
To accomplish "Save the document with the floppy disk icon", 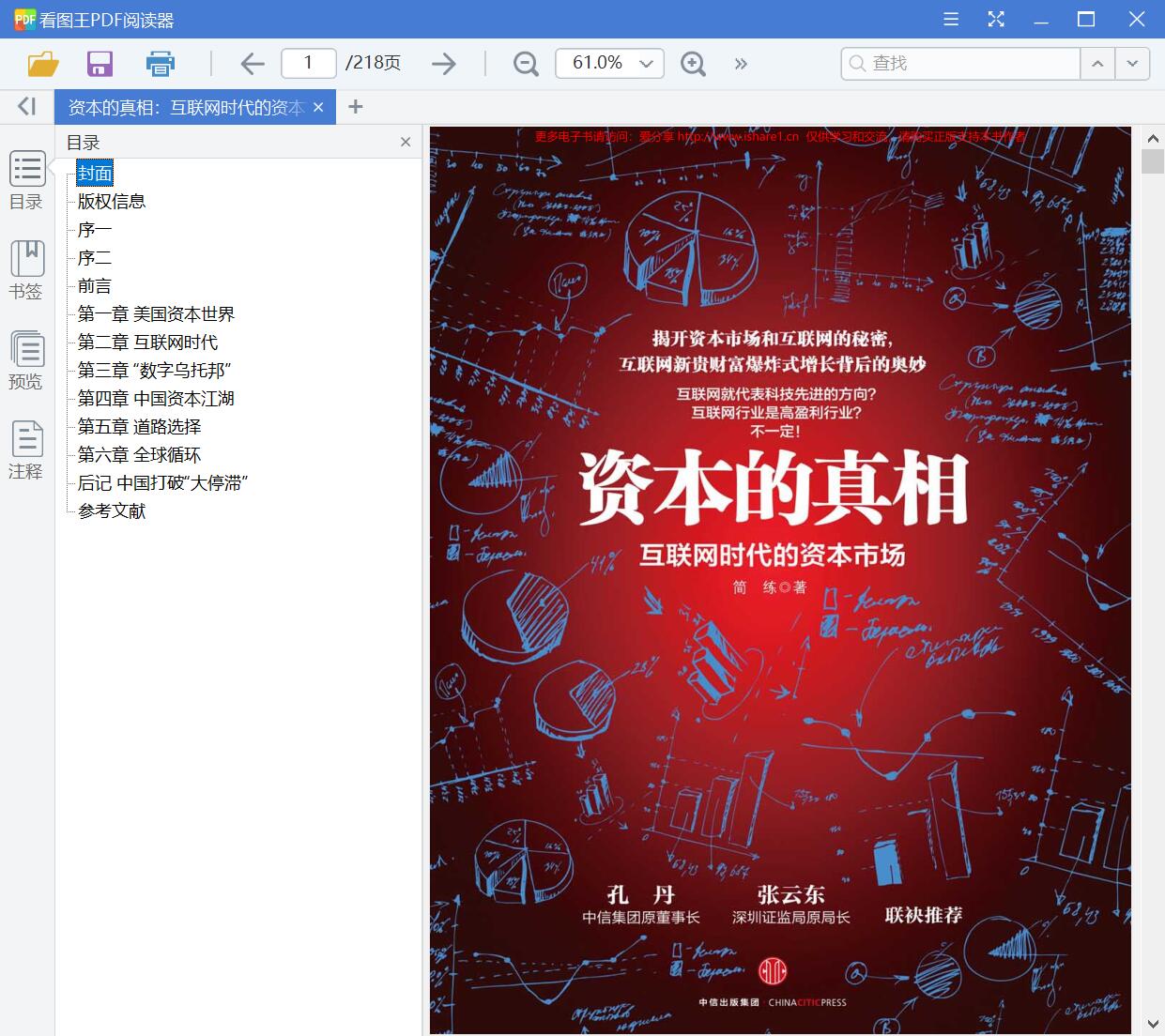I will click(100, 64).
